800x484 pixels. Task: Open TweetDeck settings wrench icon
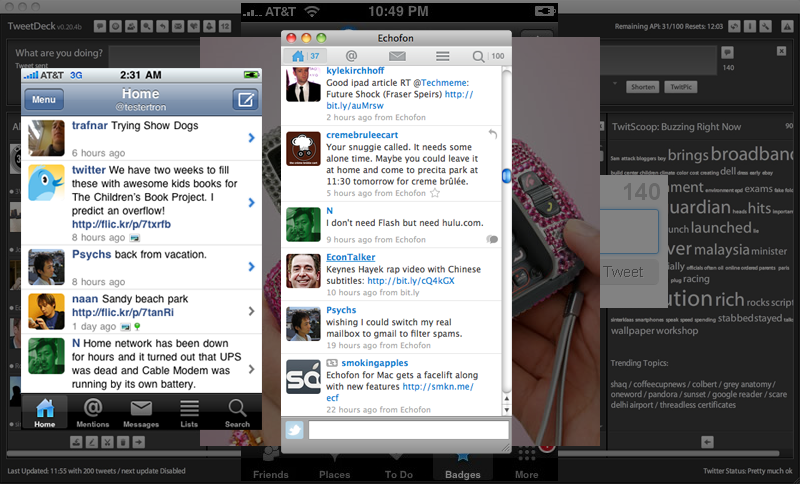(765, 26)
